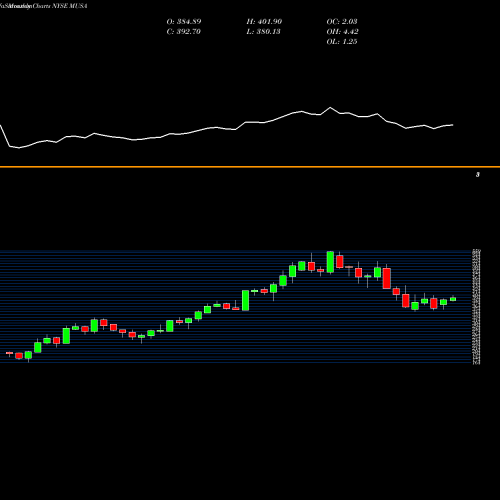Click the 'OL: 1.25' reading
The image size is (500, 500).
[x=342, y=42]
